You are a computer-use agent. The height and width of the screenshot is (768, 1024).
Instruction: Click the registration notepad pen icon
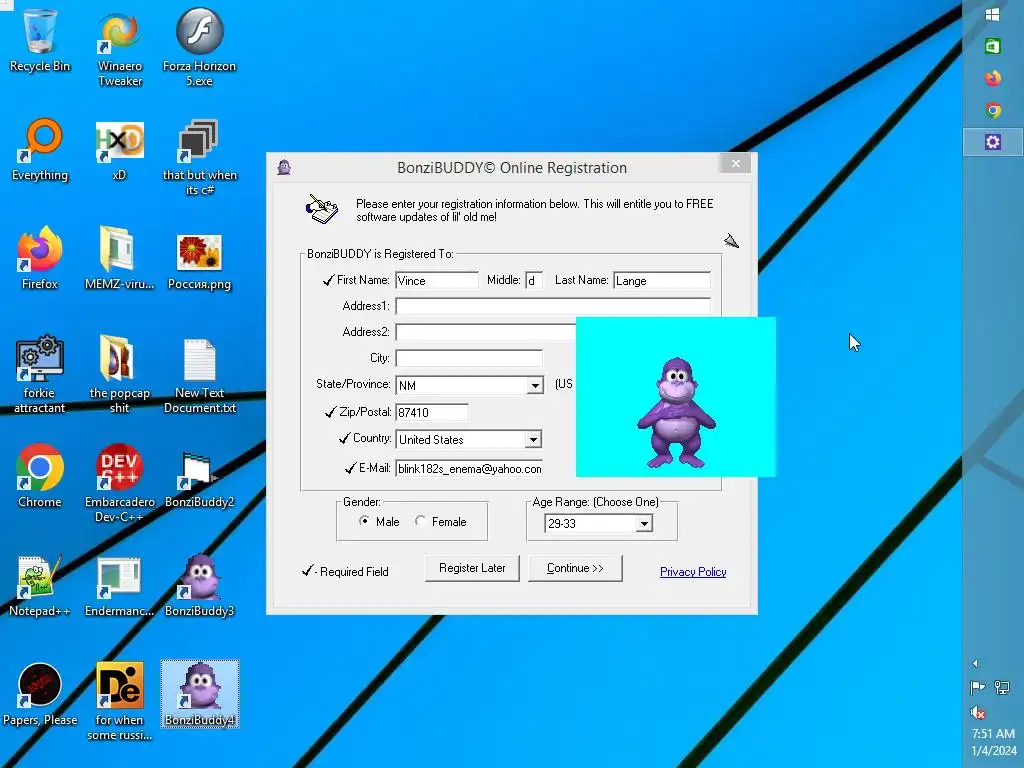[x=322, y=209]
